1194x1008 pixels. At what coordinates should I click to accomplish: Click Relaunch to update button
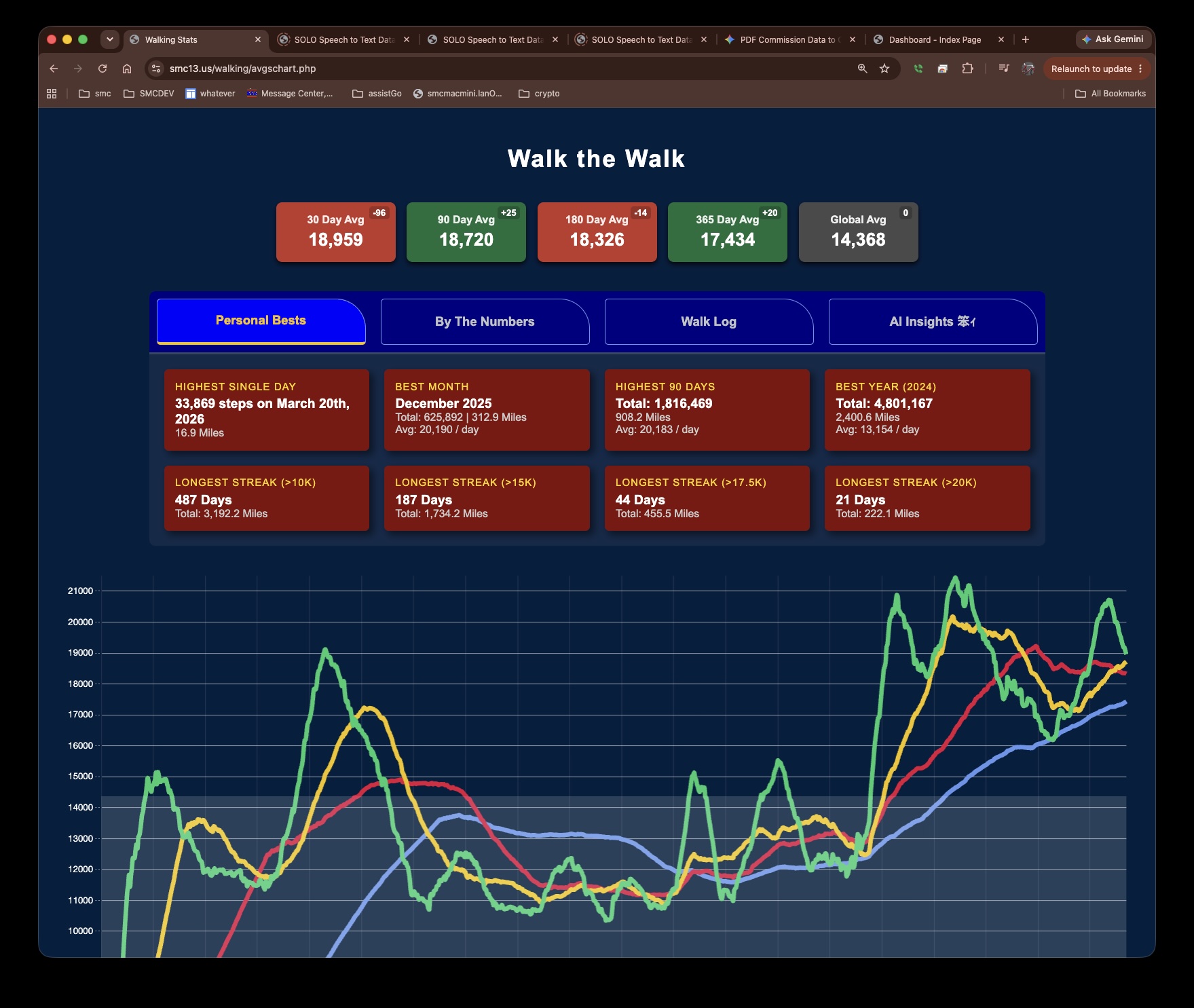coord(1097,69)
